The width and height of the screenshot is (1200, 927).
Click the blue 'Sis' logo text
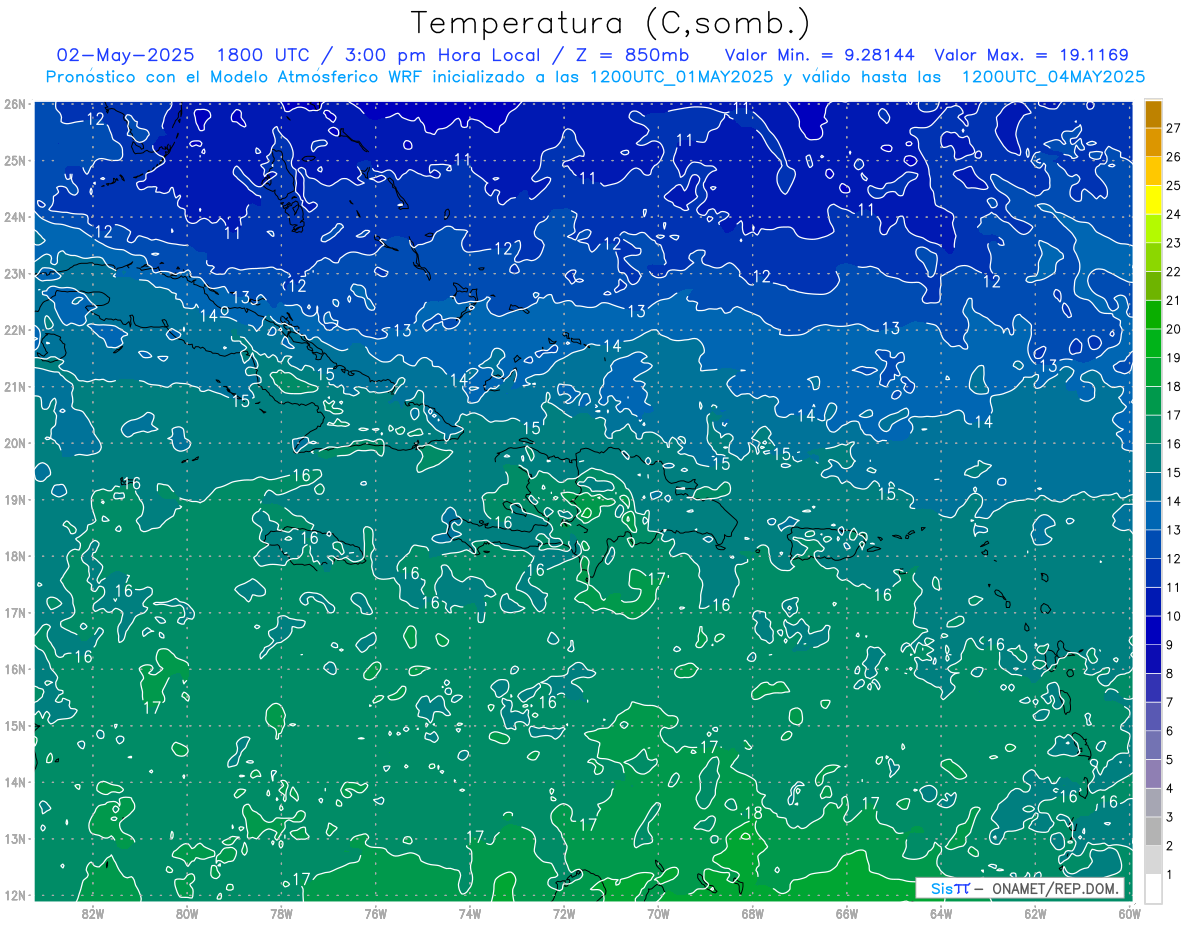click(x=941, y=888)
